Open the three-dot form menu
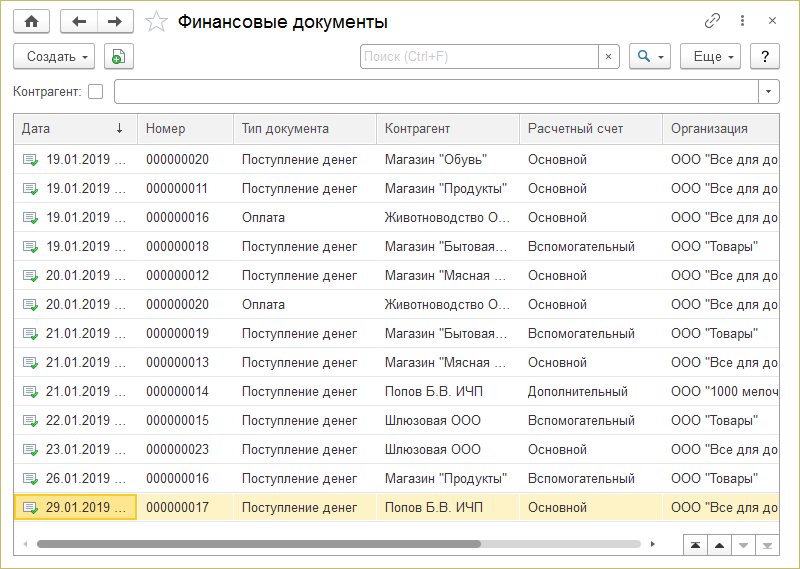This screenshot has width=800, height=569. pyautogui.click(x=742, y=21)
